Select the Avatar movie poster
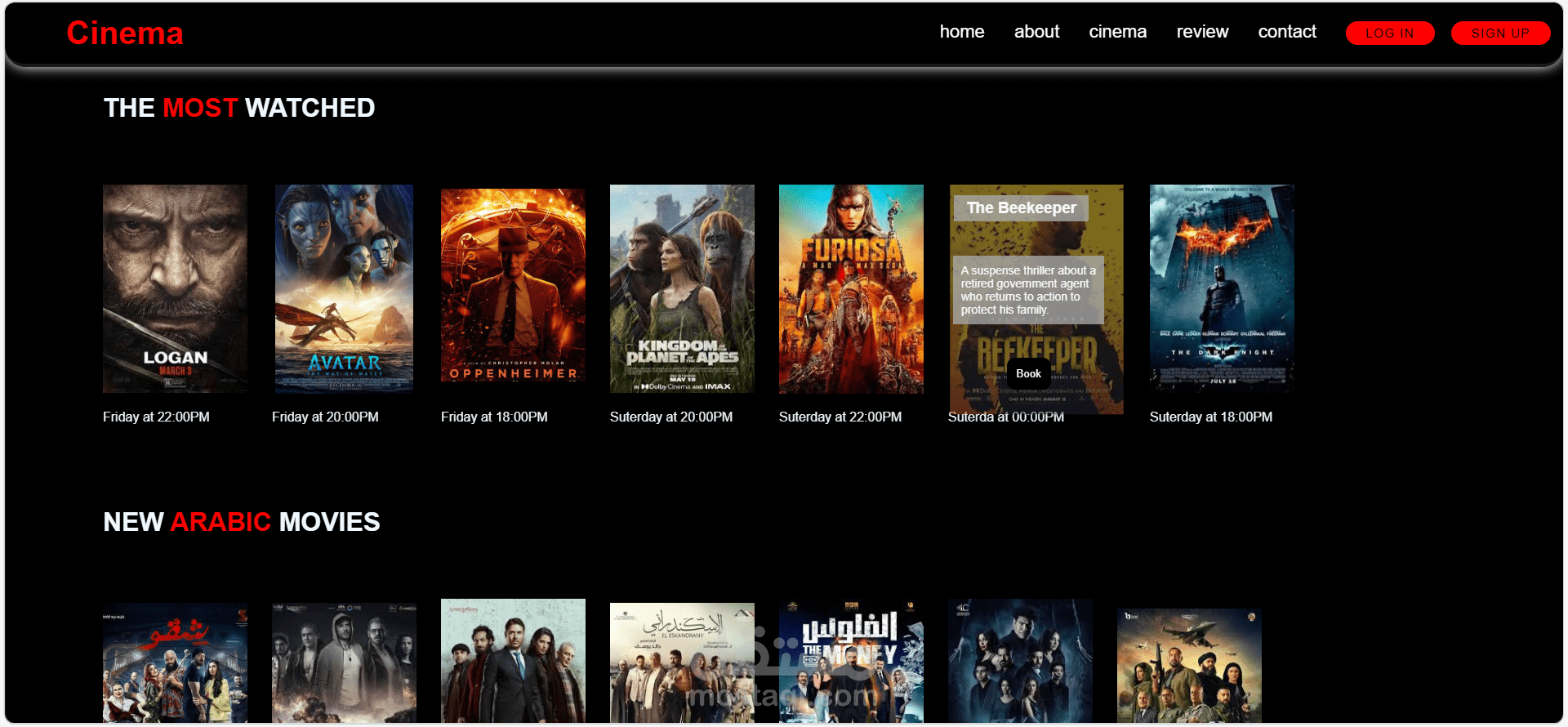The height and width of the screenshot is (727, 1568). (x=344, y=288)
